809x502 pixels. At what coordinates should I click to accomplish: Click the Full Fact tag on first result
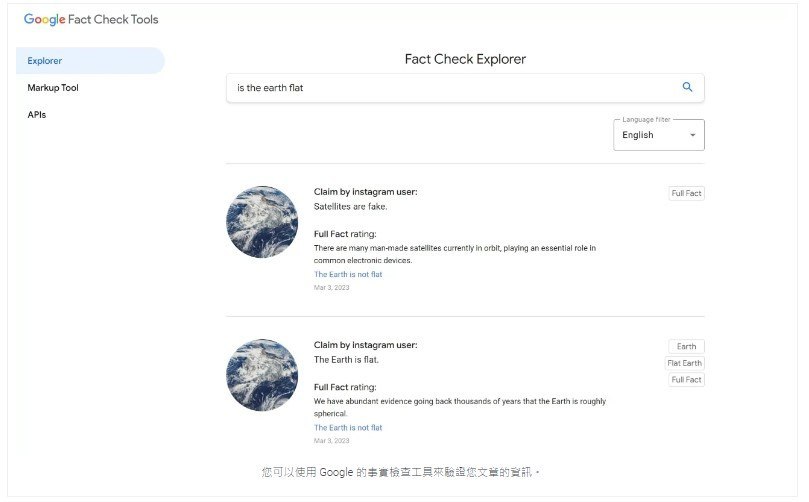pyautogui.click(x=686, y=193)
